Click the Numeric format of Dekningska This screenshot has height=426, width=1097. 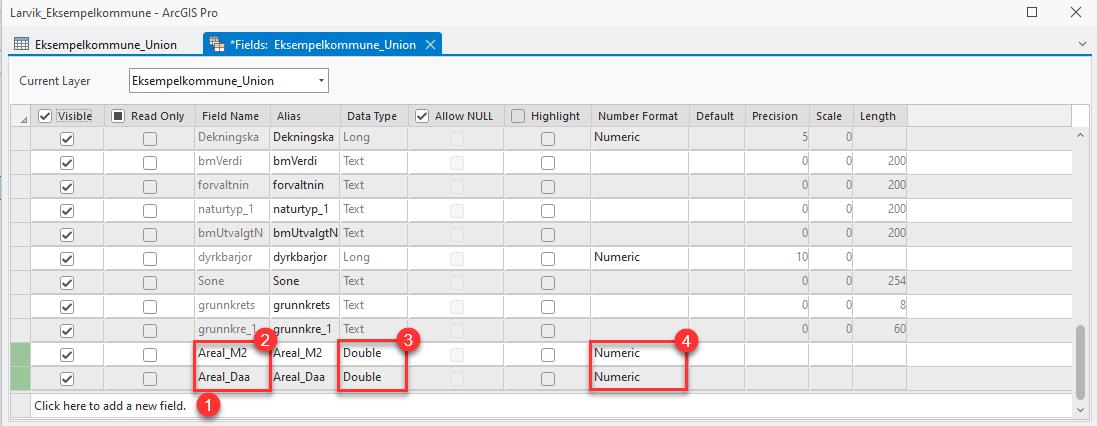point(639,137)
